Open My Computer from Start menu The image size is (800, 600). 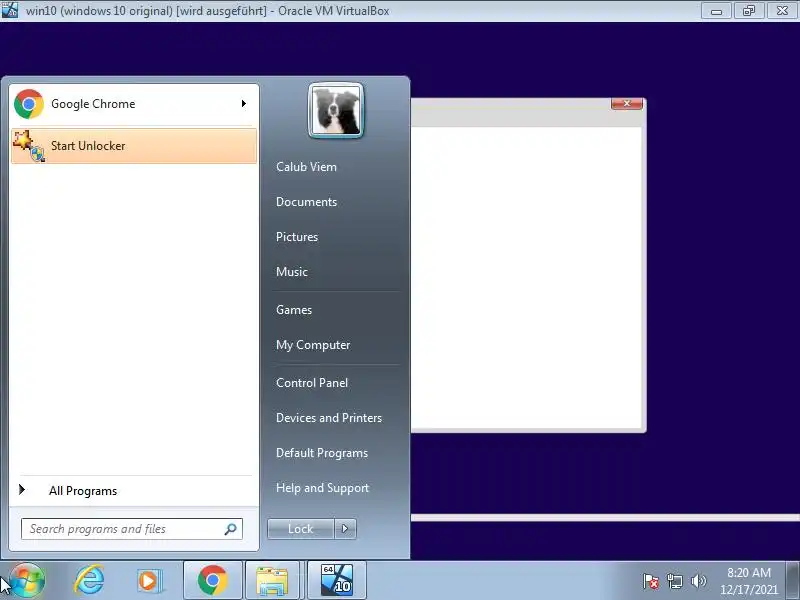coord(313,345)
